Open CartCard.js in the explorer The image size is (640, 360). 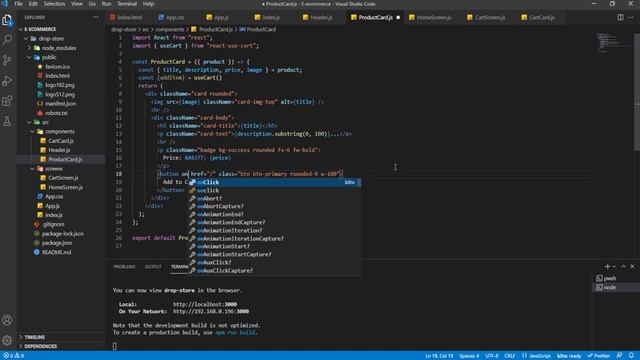tap(61, 141)
